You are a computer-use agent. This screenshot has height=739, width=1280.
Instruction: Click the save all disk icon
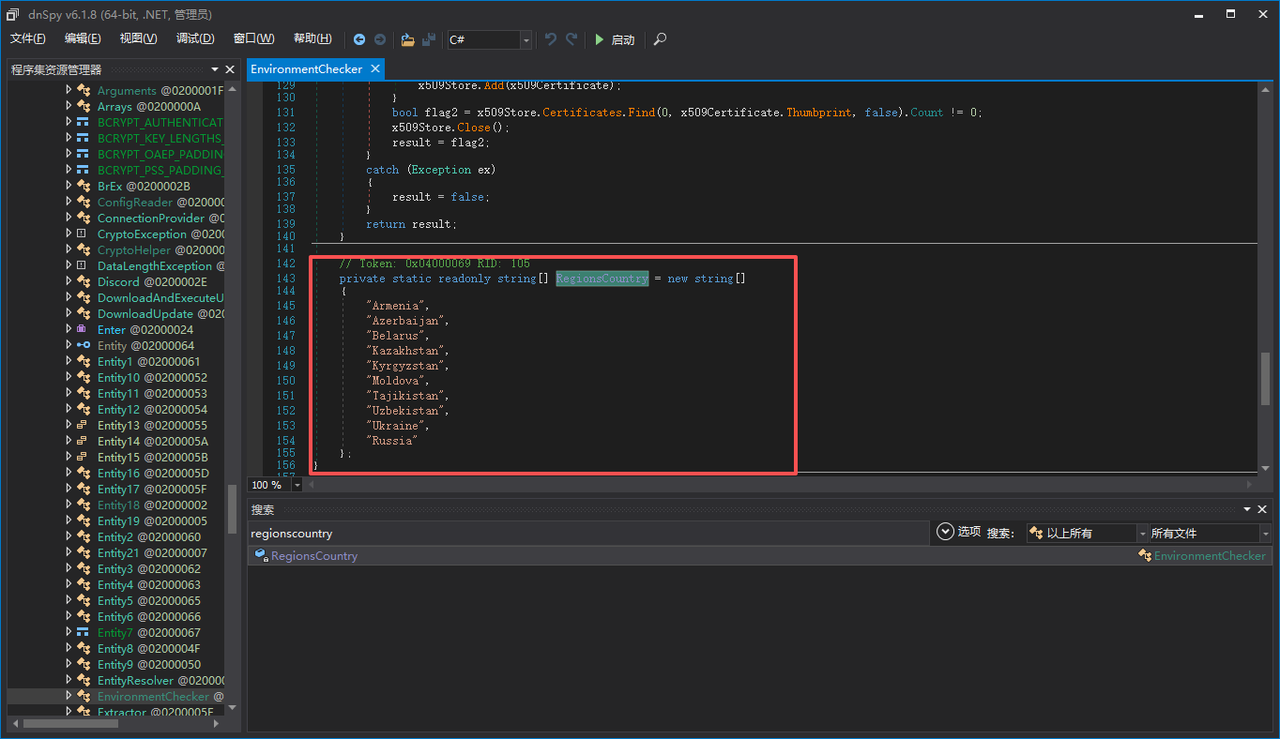pos(429,40)
